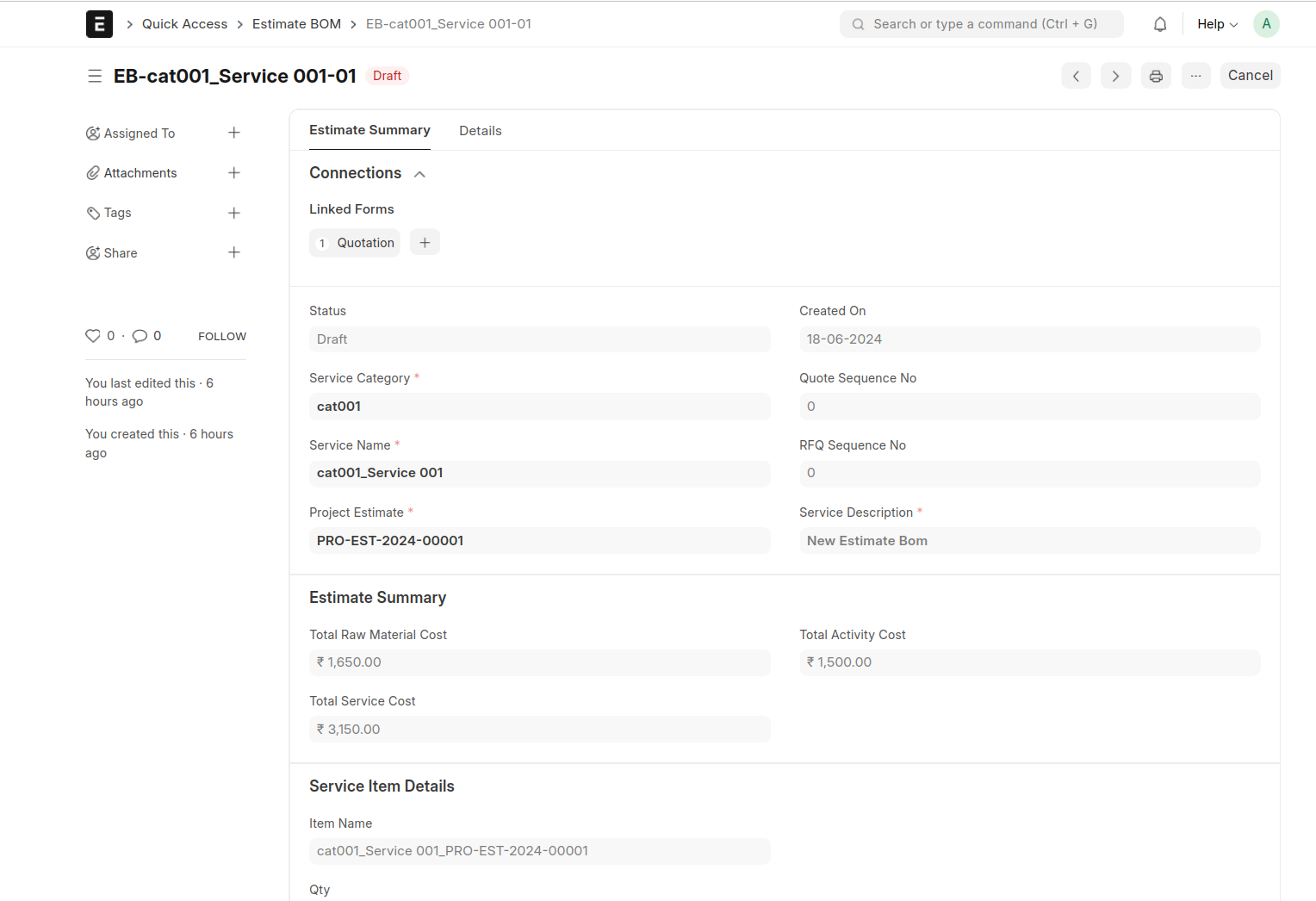
Task: Go to previous document with left arrow
Action: coord(1076,76)
